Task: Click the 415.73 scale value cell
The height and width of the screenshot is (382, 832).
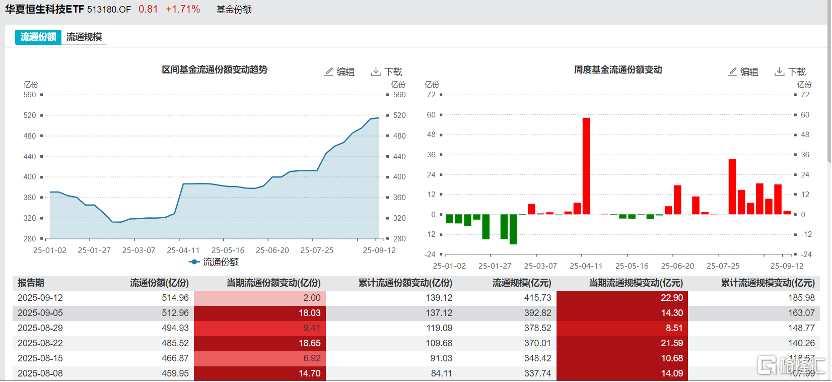Action: pyautogui.click(x=537, y=298)
